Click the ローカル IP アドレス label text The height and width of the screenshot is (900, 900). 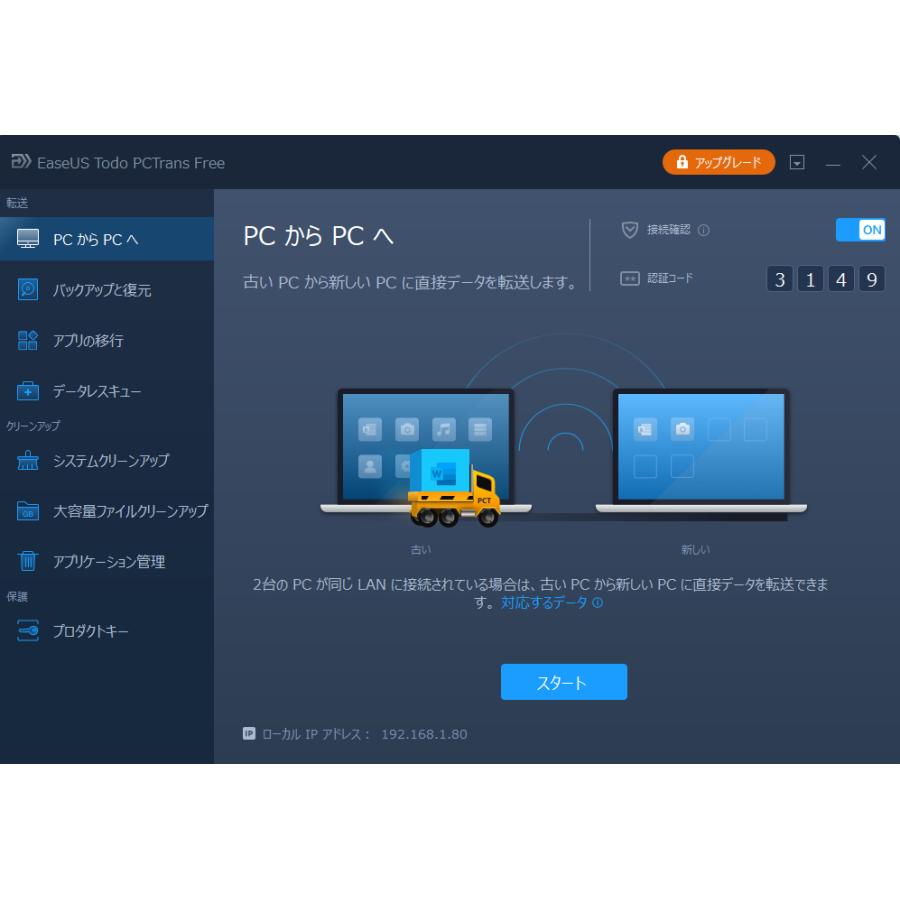[x=317, y=734]
